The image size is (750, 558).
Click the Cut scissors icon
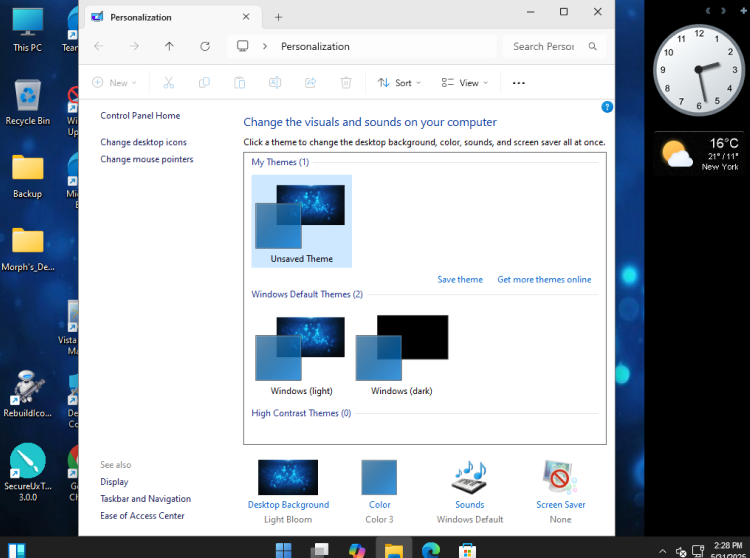(168, 83)
